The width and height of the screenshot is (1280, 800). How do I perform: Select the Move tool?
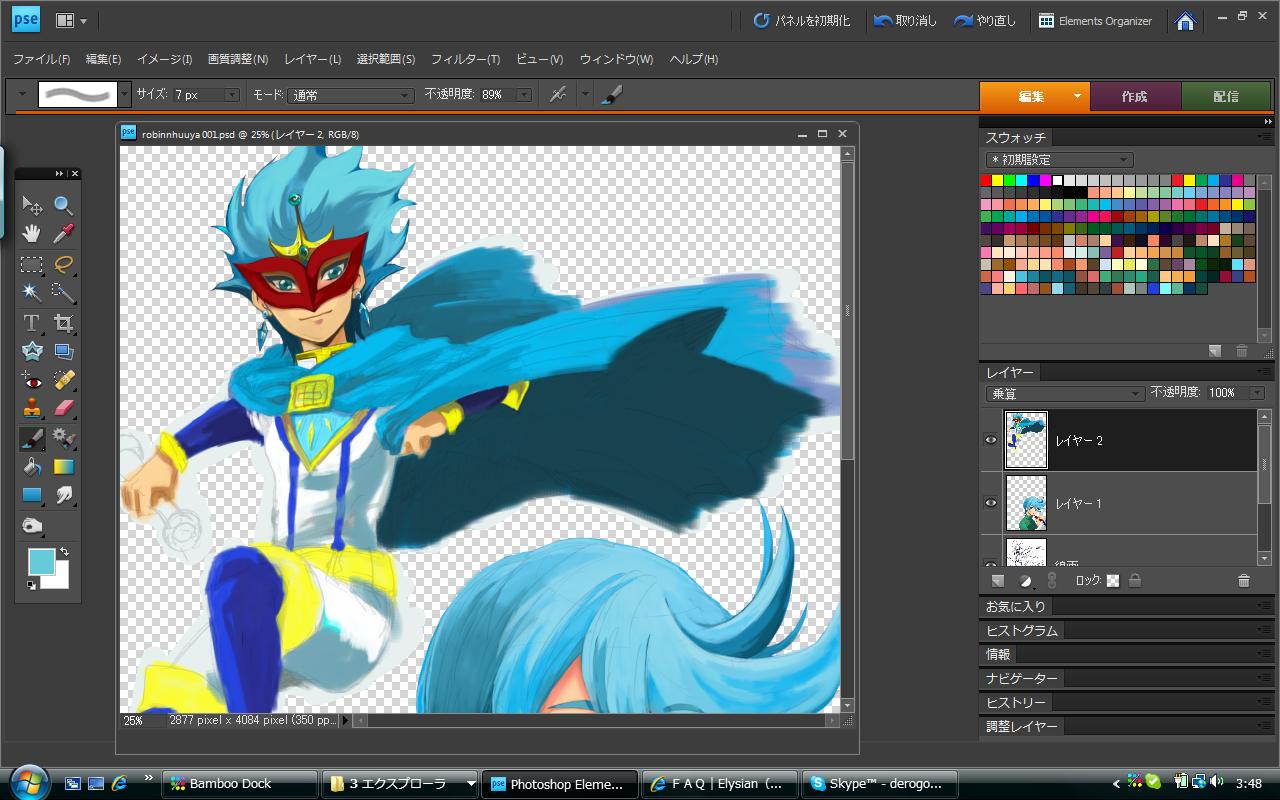[x=32, y=206]
